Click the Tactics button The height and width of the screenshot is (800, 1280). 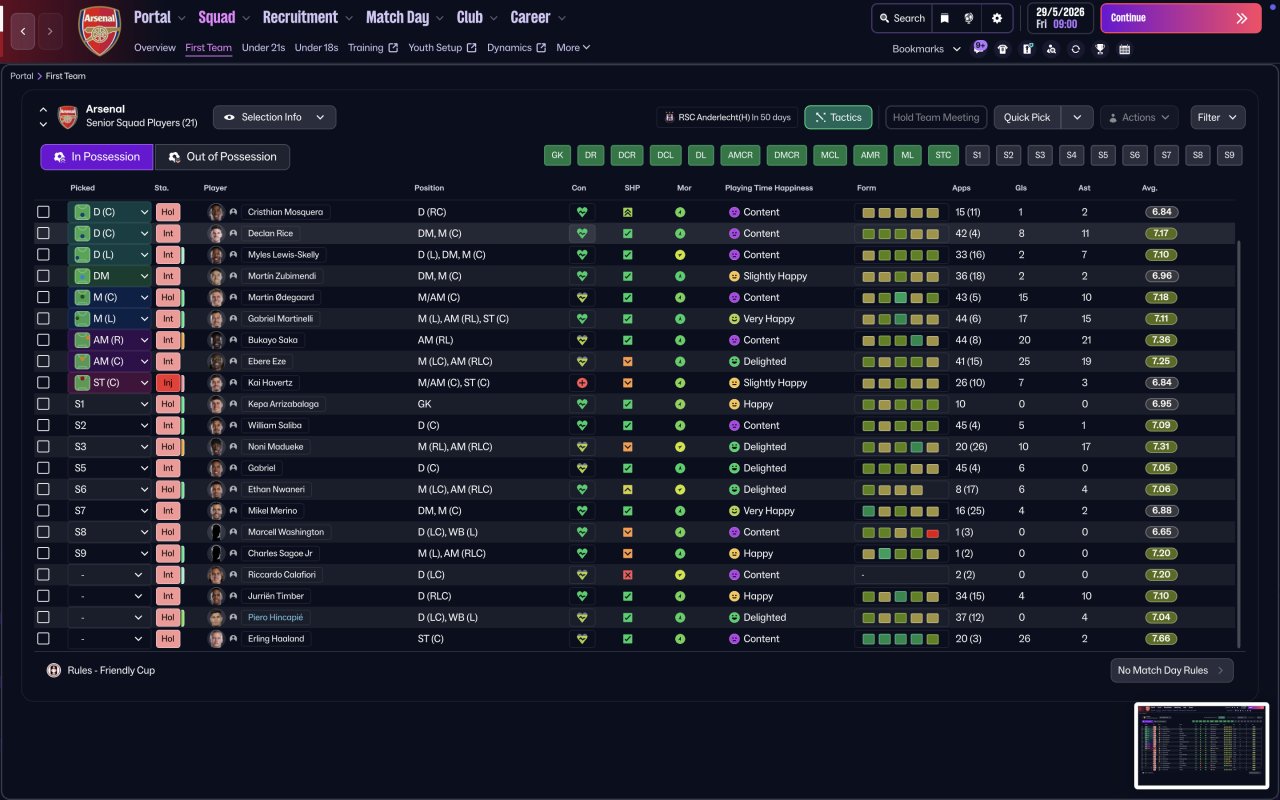838,117
